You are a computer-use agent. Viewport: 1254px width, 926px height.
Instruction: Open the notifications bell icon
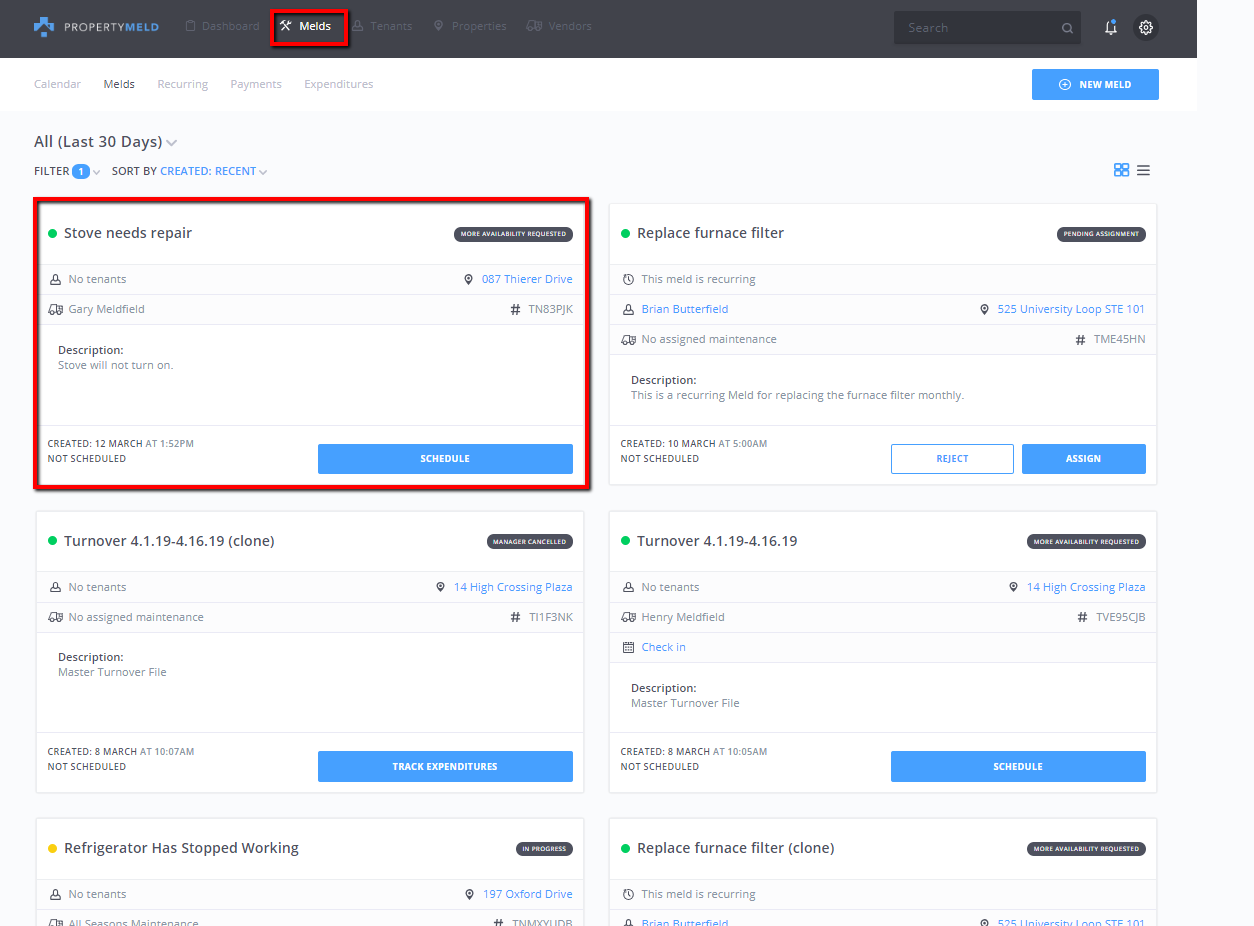(1110, 28)
